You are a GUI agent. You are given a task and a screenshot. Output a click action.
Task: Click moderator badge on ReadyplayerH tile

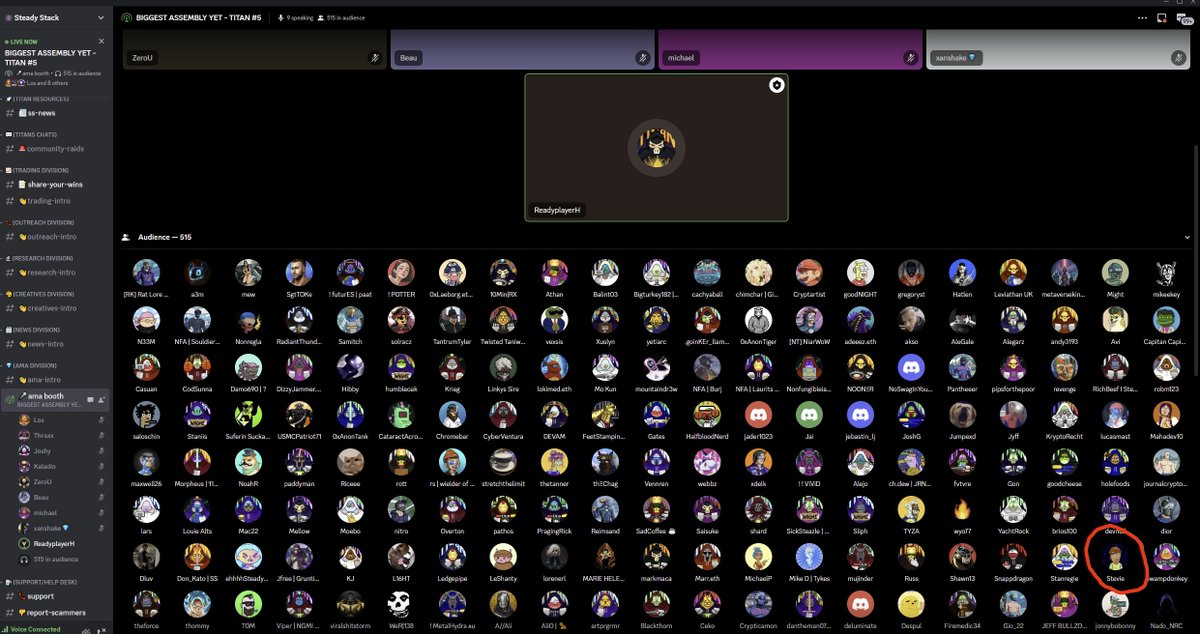pos(776,86)
